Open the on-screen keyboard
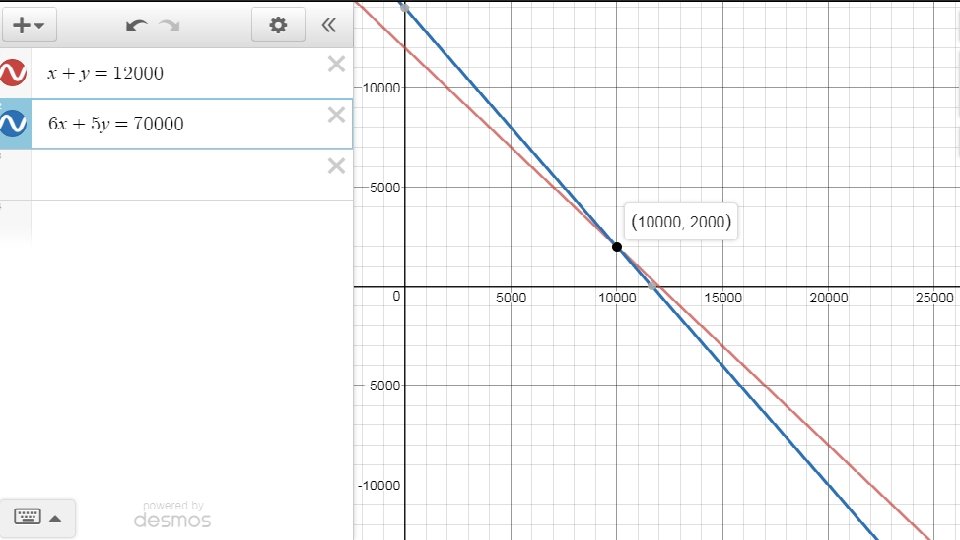 coord(37,518)
